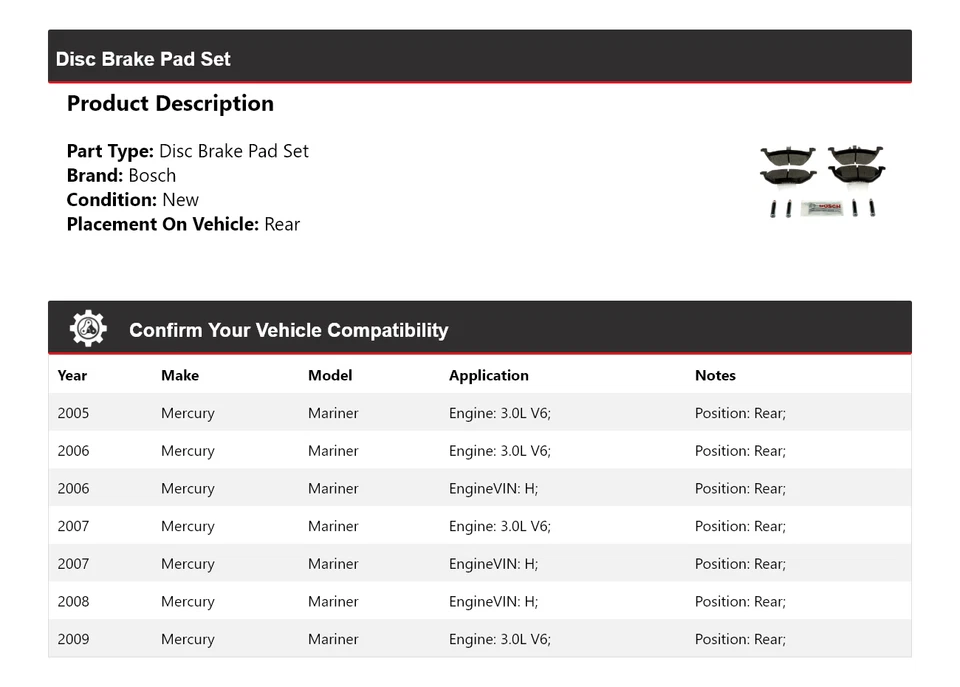
Task: Click EngineVIN: H in the 2008 row
Action: (493, 602)
